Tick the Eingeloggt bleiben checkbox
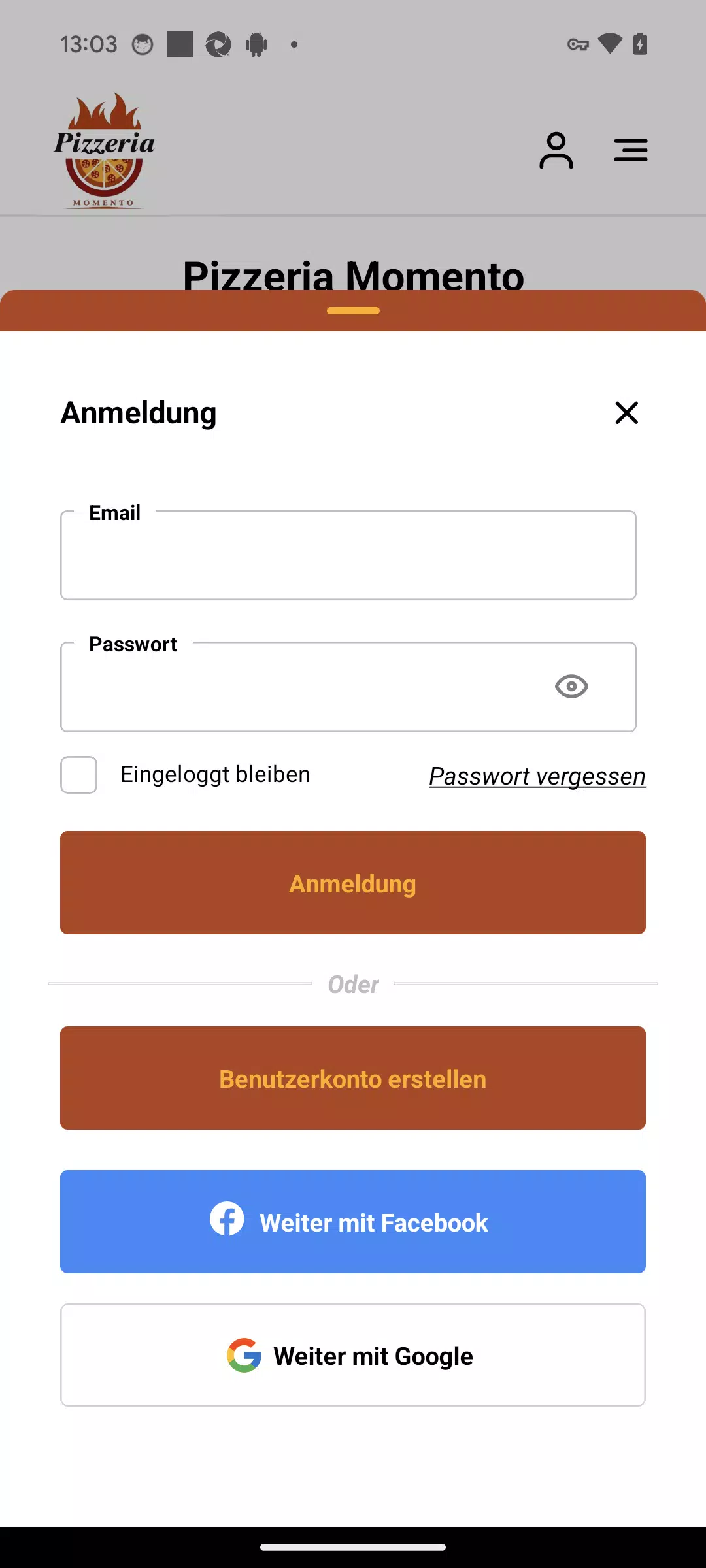 pos(79,775)
